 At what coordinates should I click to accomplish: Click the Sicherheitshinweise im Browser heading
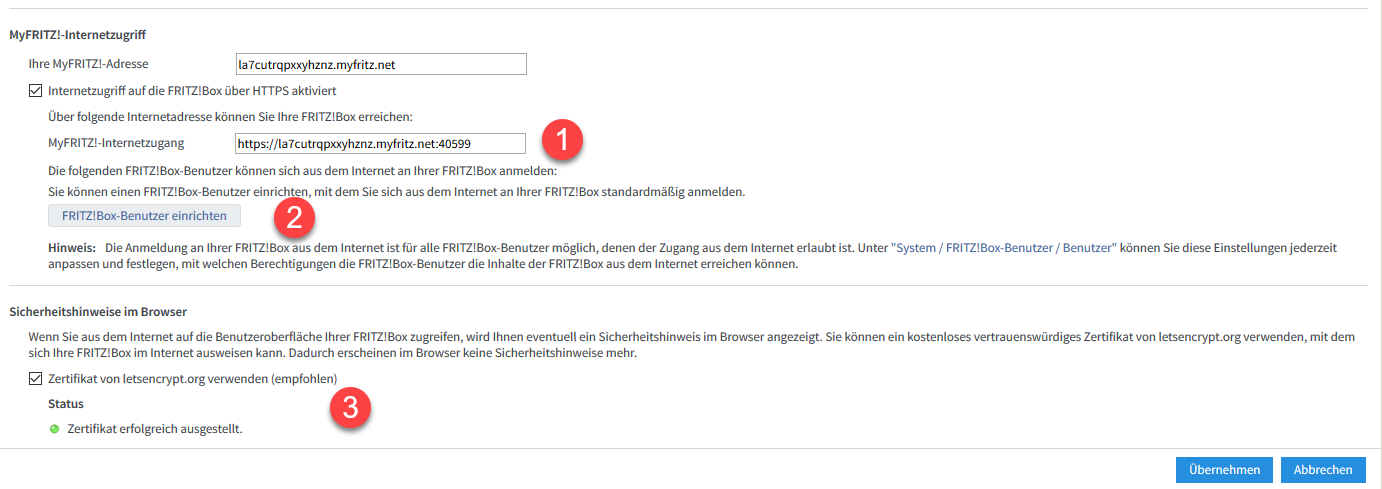pos(98,312)
